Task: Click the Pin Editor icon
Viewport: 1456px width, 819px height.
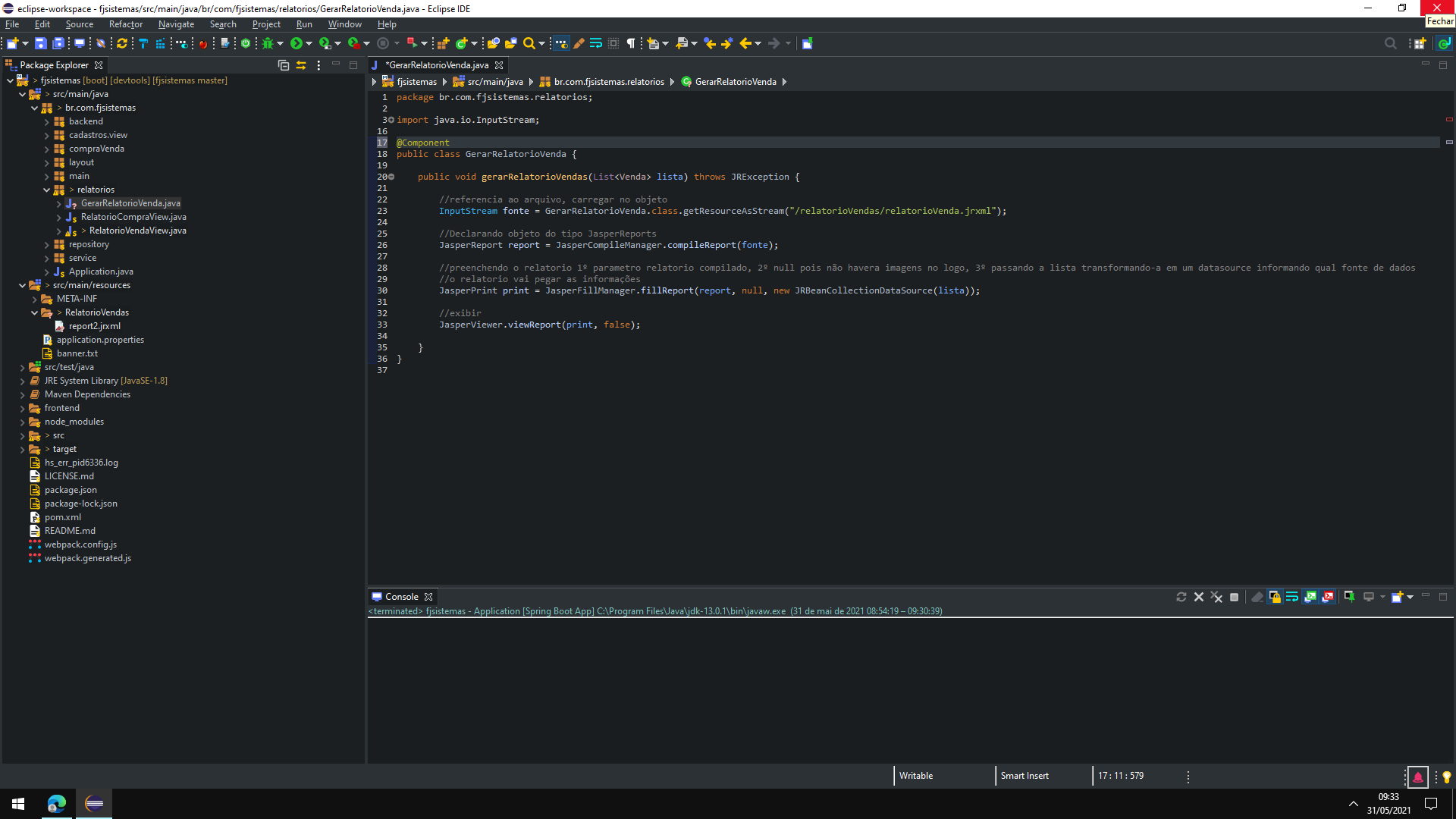Action: (x=807, y=44)
